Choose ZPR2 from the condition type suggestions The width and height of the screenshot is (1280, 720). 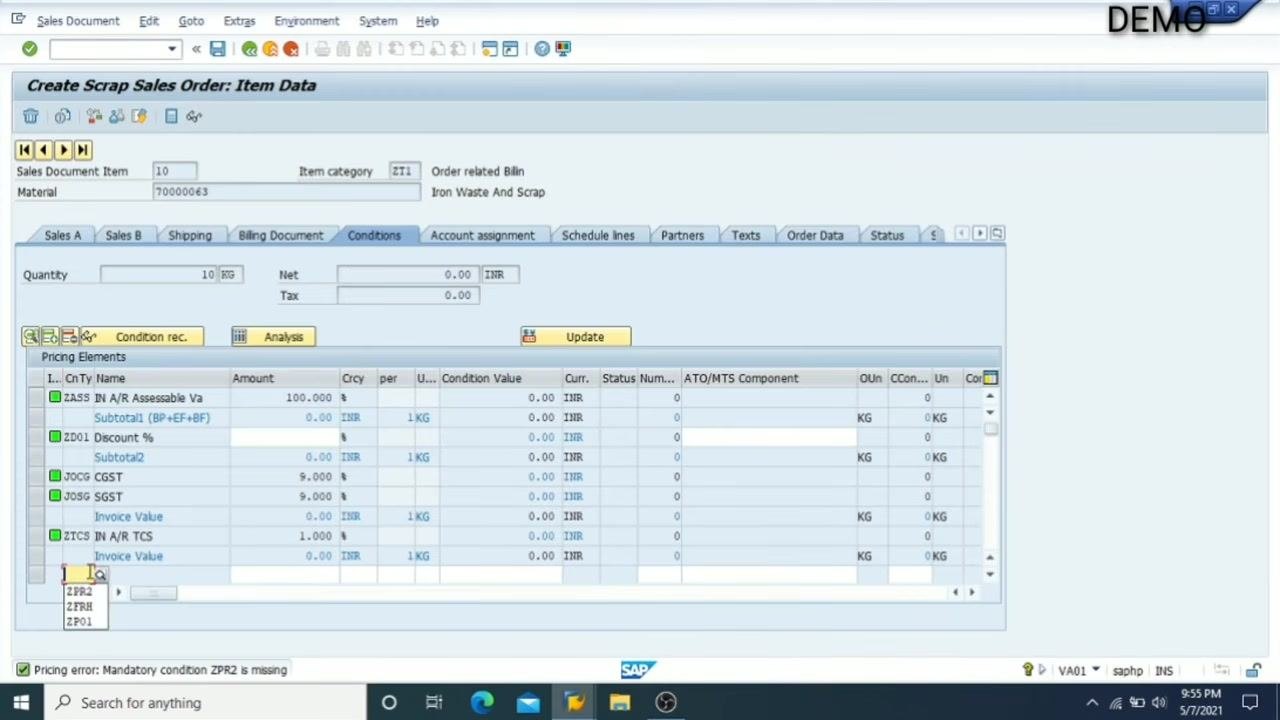[x=79, y=592]
